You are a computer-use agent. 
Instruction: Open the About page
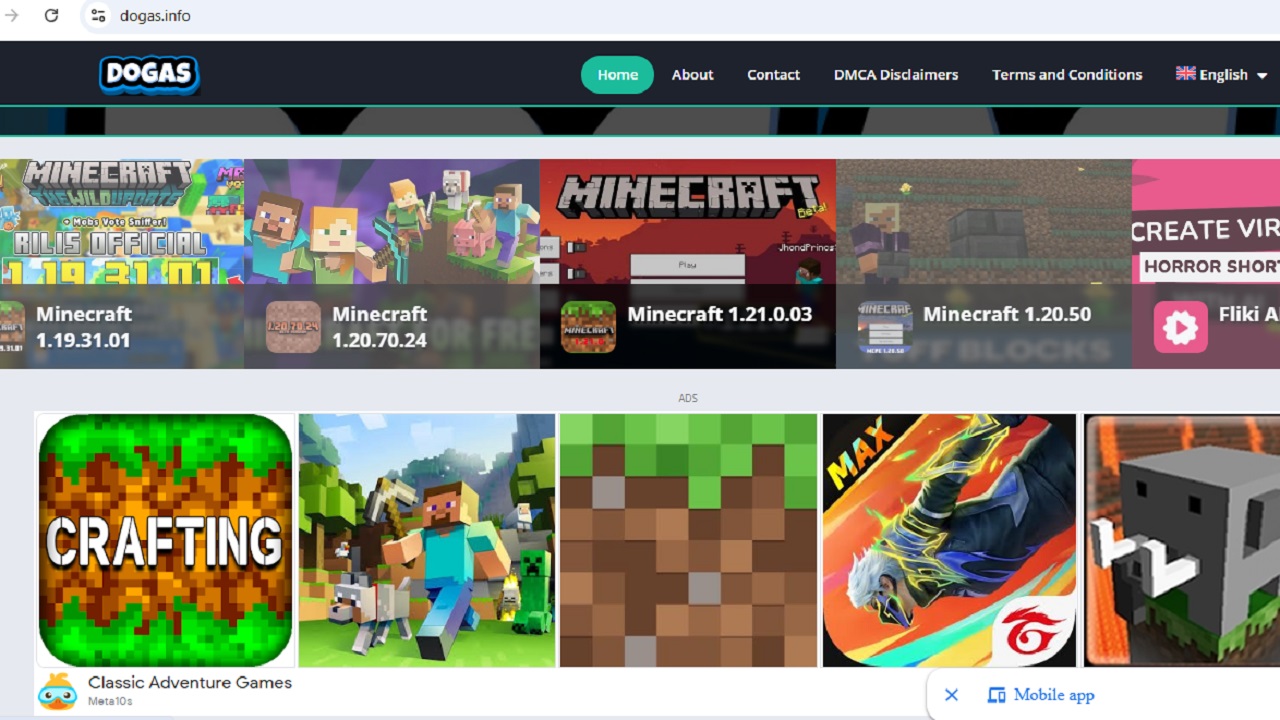click(692, 74)
